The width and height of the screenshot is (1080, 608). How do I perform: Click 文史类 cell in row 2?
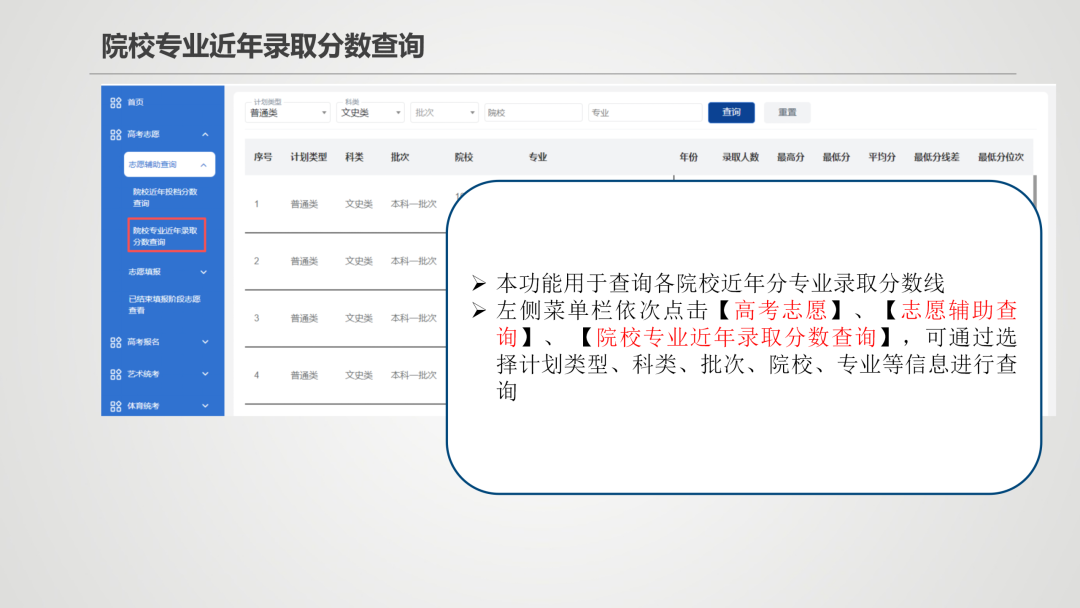click(359, 261)
